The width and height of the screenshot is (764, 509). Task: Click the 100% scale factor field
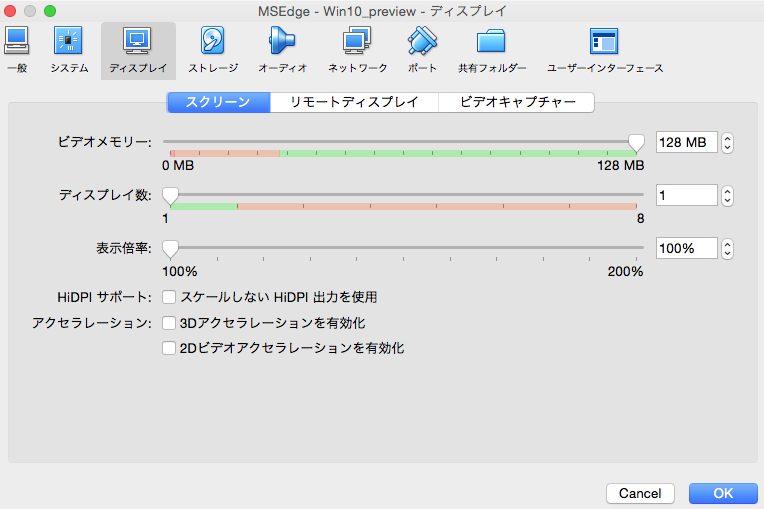pyautogui.click(x=687, y=248)
